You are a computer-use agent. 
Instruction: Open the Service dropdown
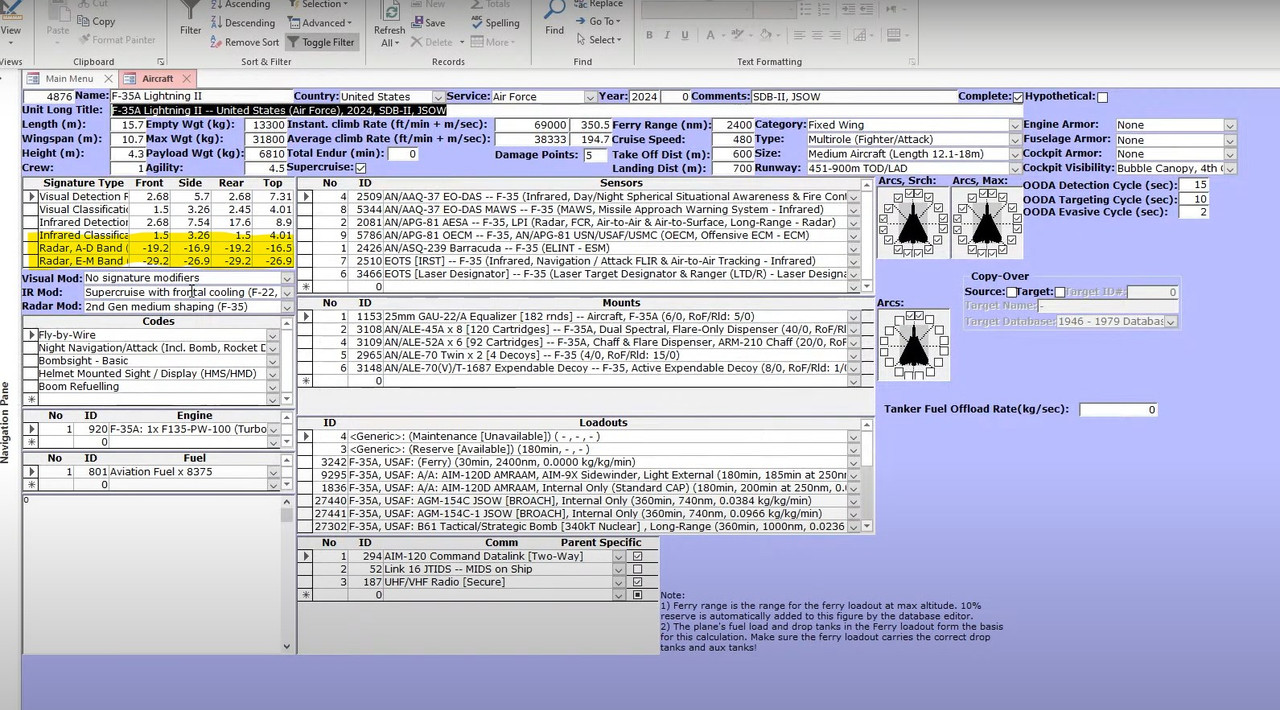tap(590, 97)
